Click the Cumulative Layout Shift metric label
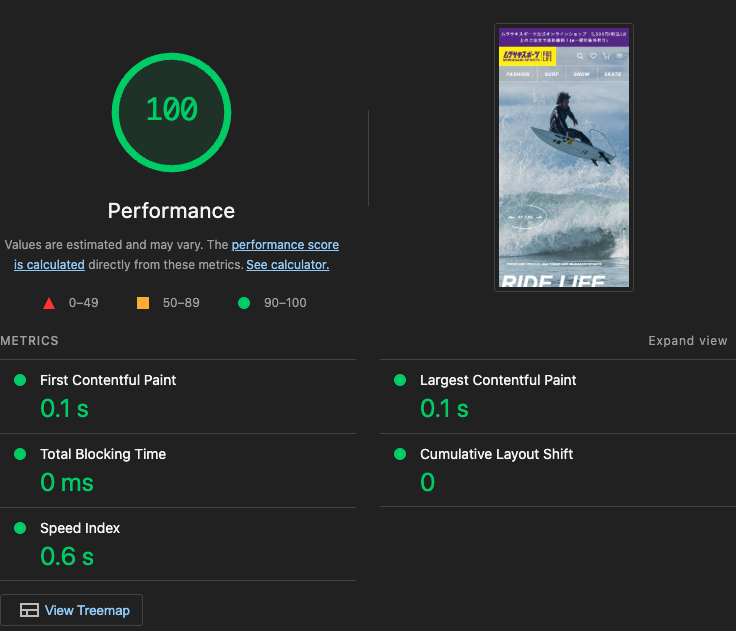Viewport: 736px width, 631px height. click(496, 454)
